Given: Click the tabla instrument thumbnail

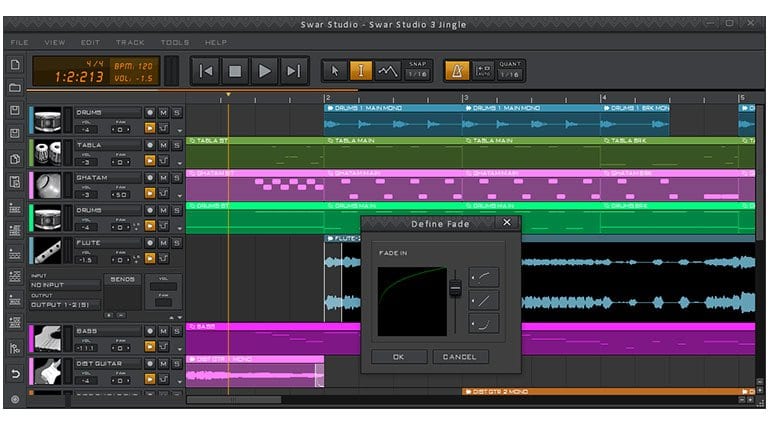Looking at the screenshot, I should 48,153.
